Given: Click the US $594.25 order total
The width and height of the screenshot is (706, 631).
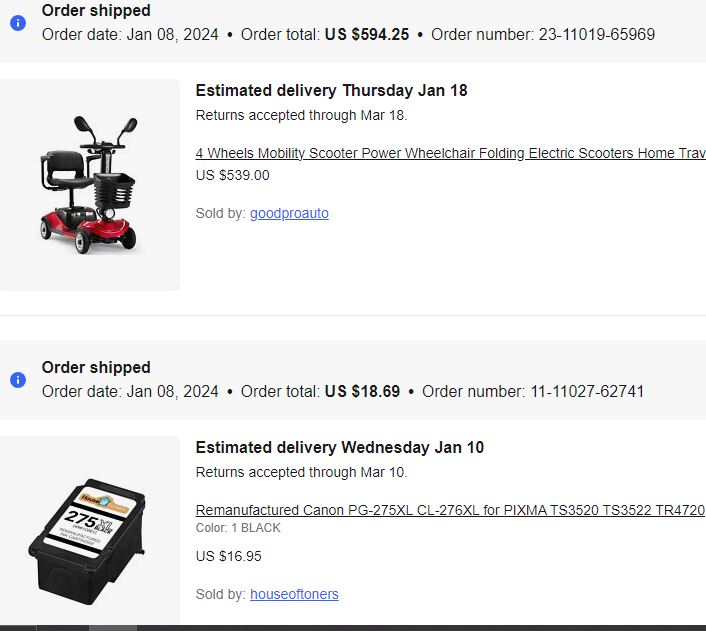Looking at the screenshot, I should (x=367, y=34).
